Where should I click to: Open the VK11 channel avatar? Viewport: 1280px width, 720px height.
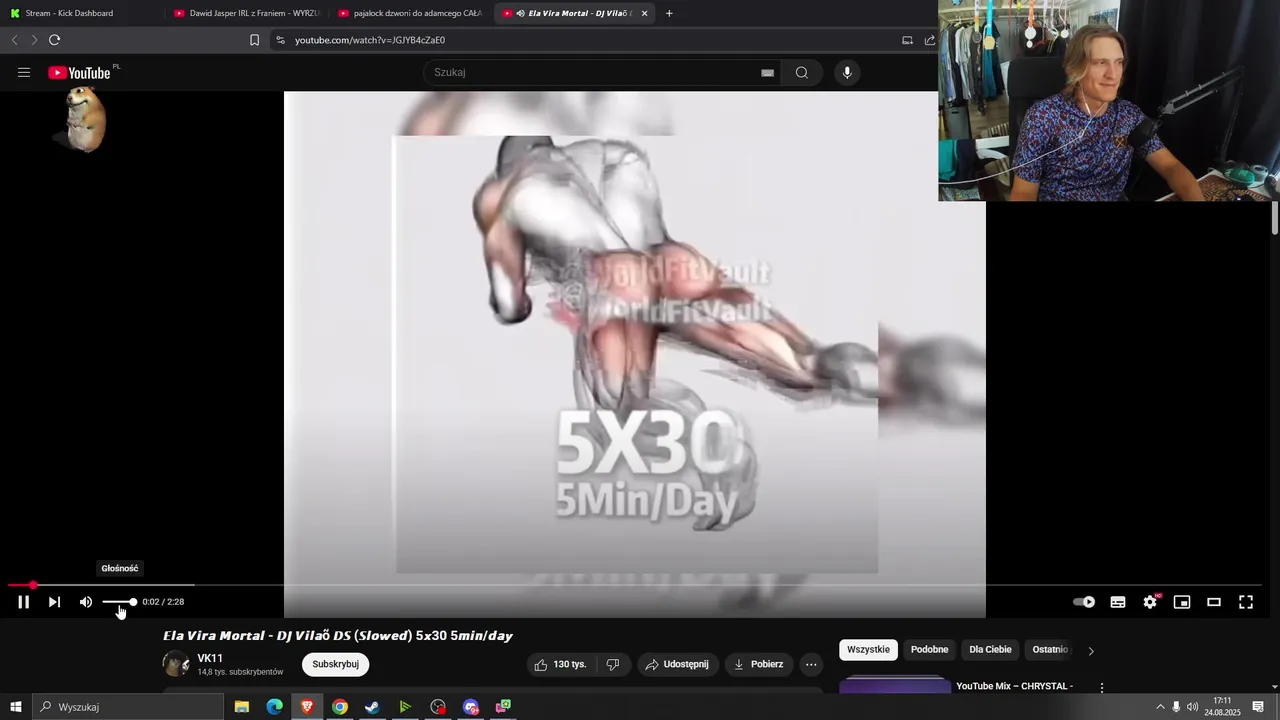pos(176,664)
